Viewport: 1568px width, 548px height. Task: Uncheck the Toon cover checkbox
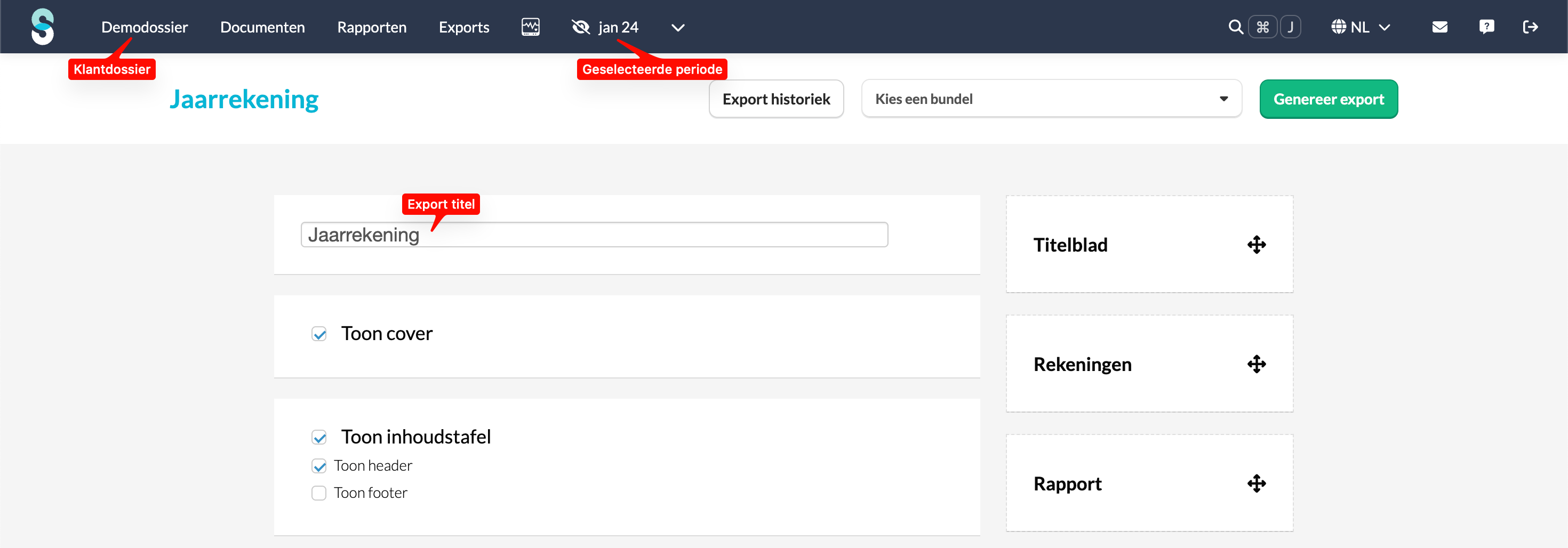tap(319, 334)
